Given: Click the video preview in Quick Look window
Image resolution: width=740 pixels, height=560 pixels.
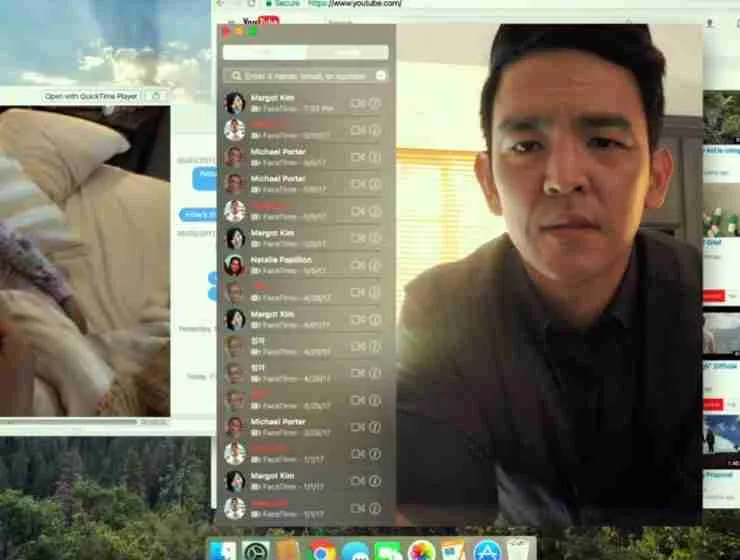Looking at the screenshot, I should point(85,261).
